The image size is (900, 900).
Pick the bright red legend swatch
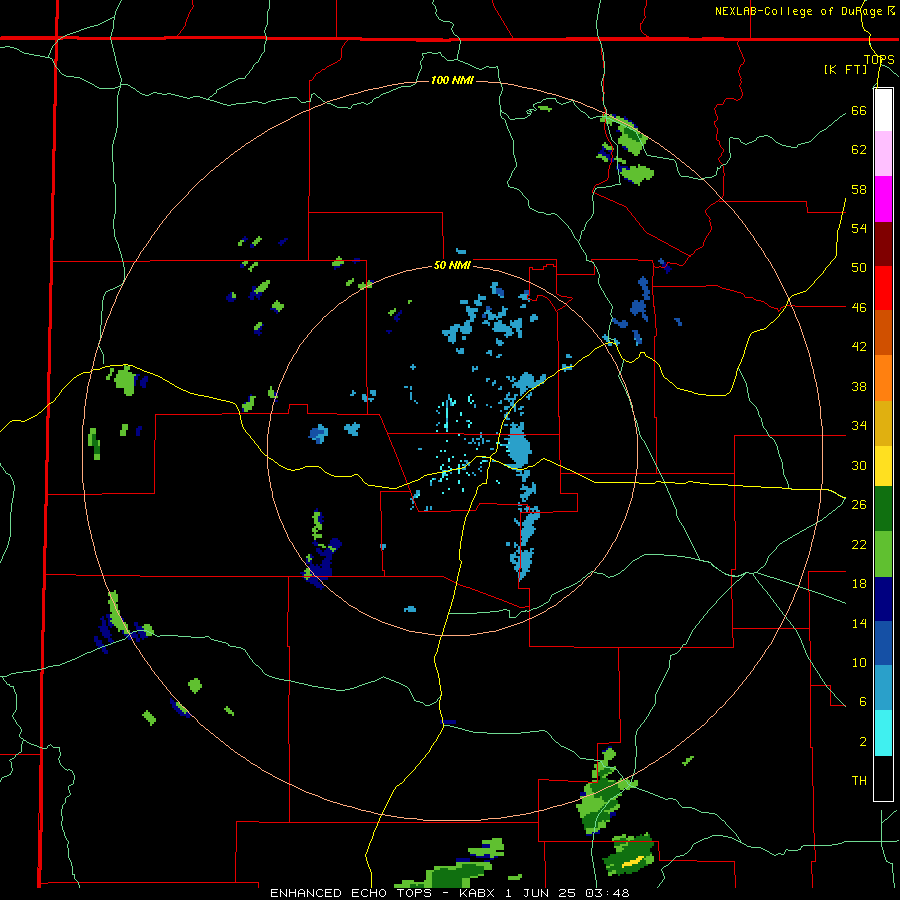click(883, 288)
